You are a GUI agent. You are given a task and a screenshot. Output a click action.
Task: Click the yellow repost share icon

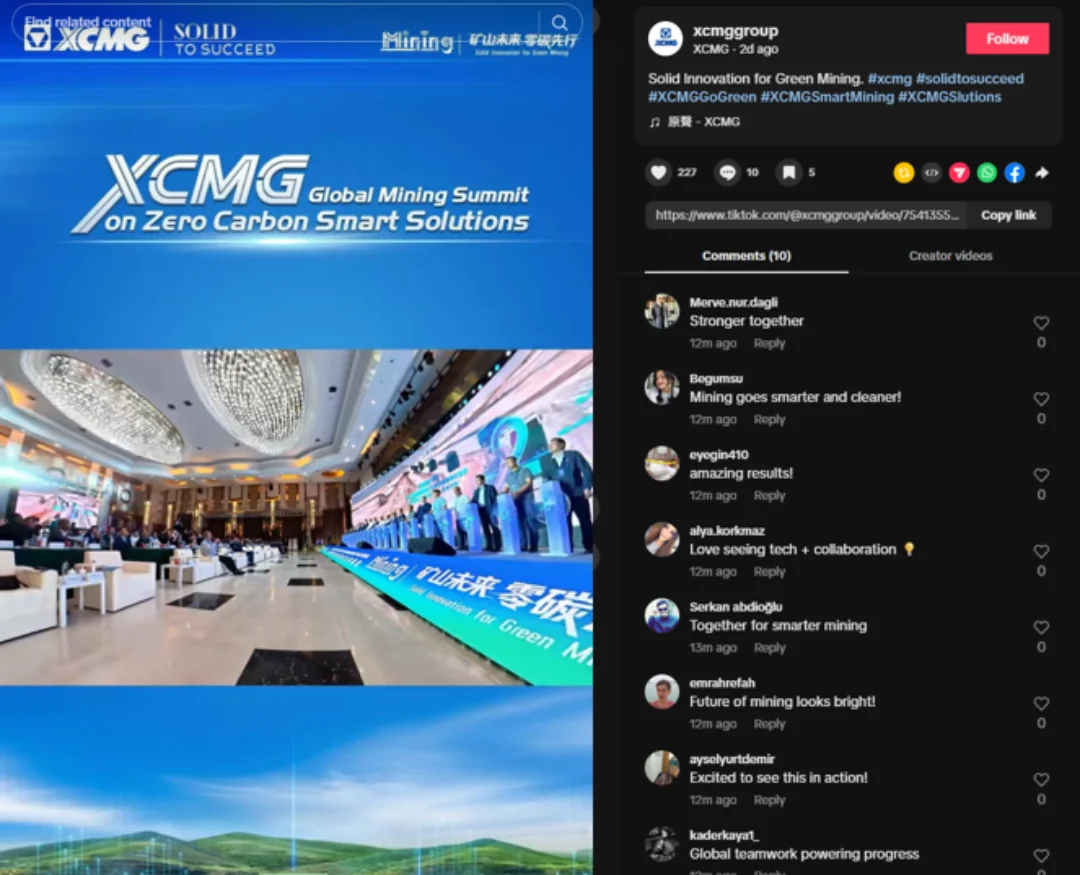904,172
